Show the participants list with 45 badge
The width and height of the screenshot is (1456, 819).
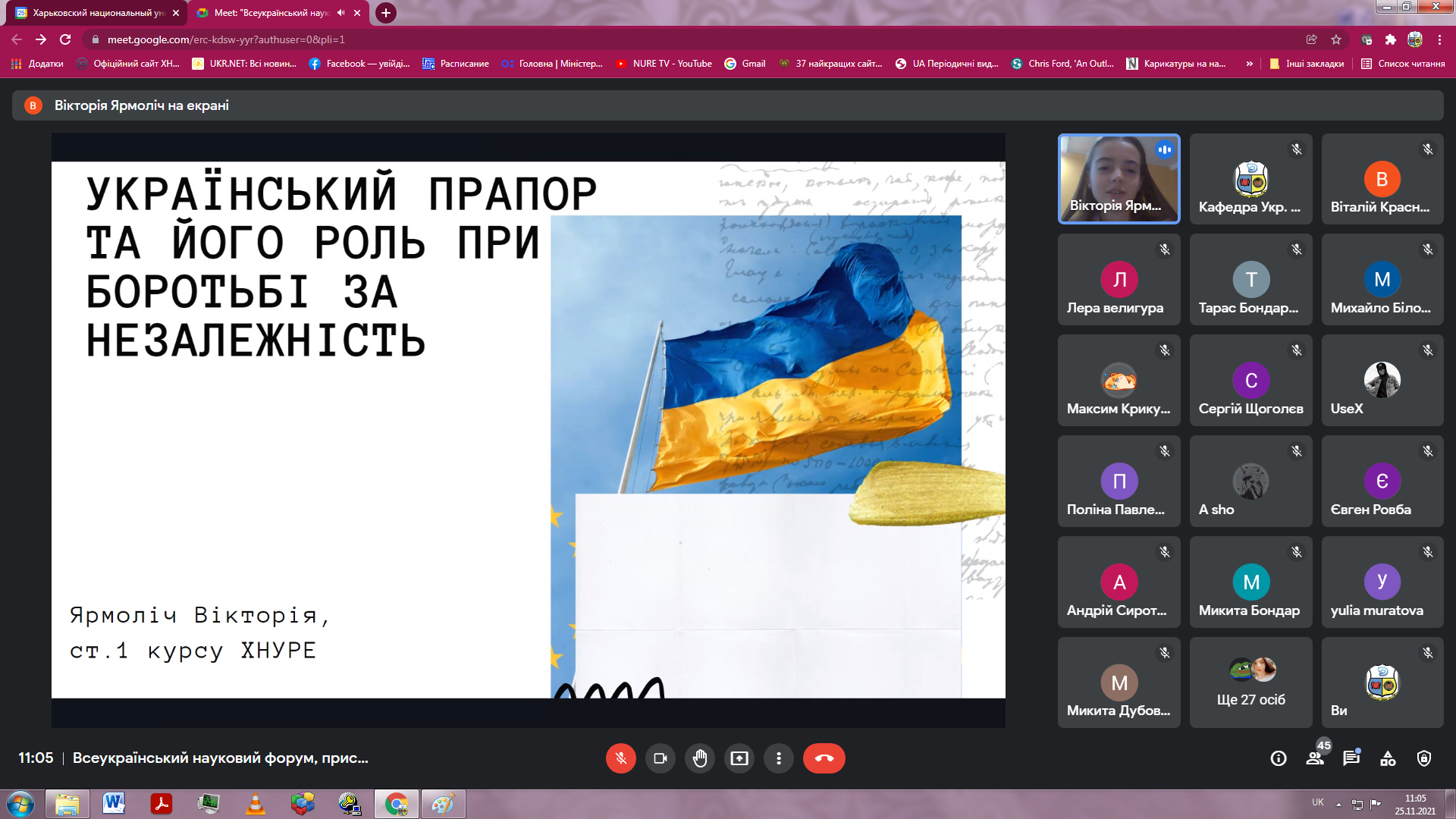[x=1315, y=758]
